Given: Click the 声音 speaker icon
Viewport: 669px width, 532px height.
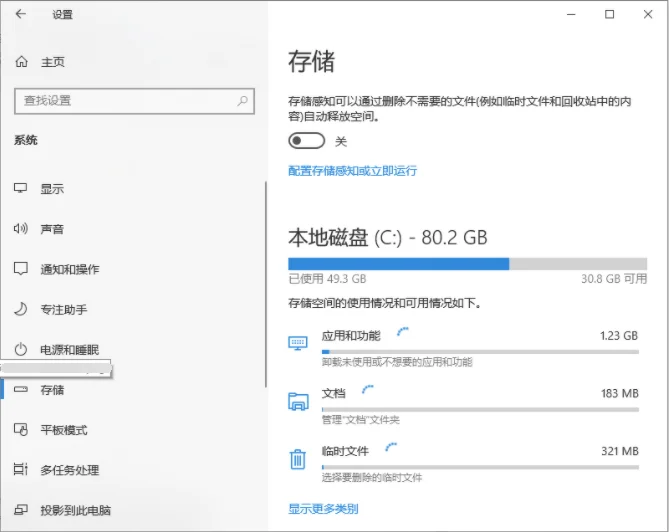Looking at the screenshot, I should pos(21,229).
